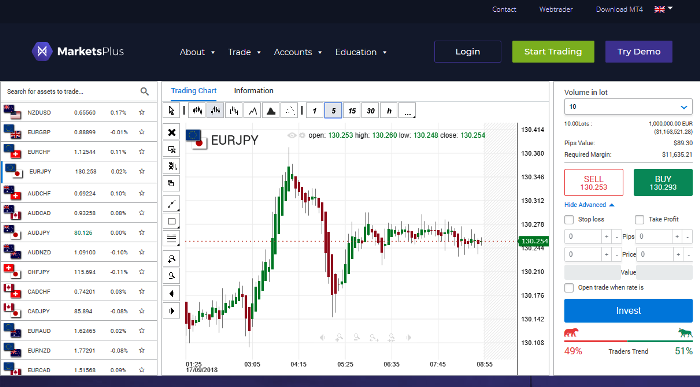Add NZDUSD to favorites star
Screen dimensions: 700x387
[142, 112]
